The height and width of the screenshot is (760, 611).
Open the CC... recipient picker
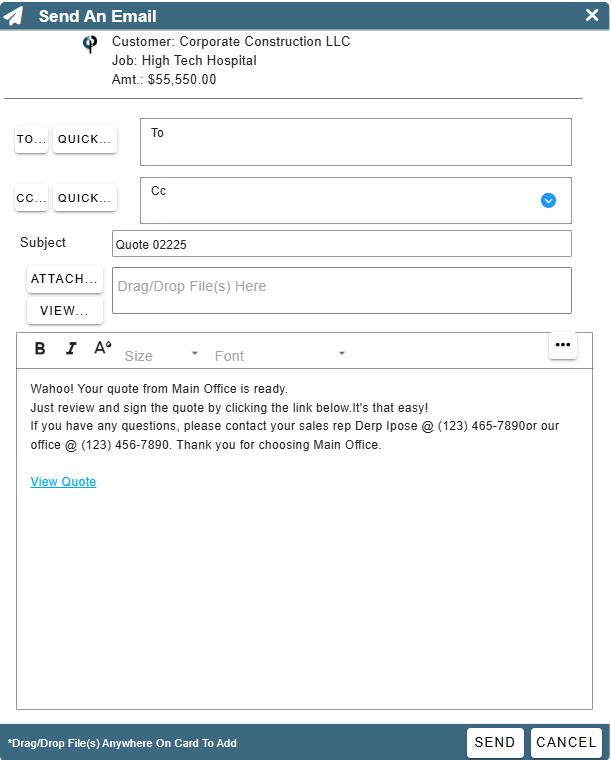point(31,198)
